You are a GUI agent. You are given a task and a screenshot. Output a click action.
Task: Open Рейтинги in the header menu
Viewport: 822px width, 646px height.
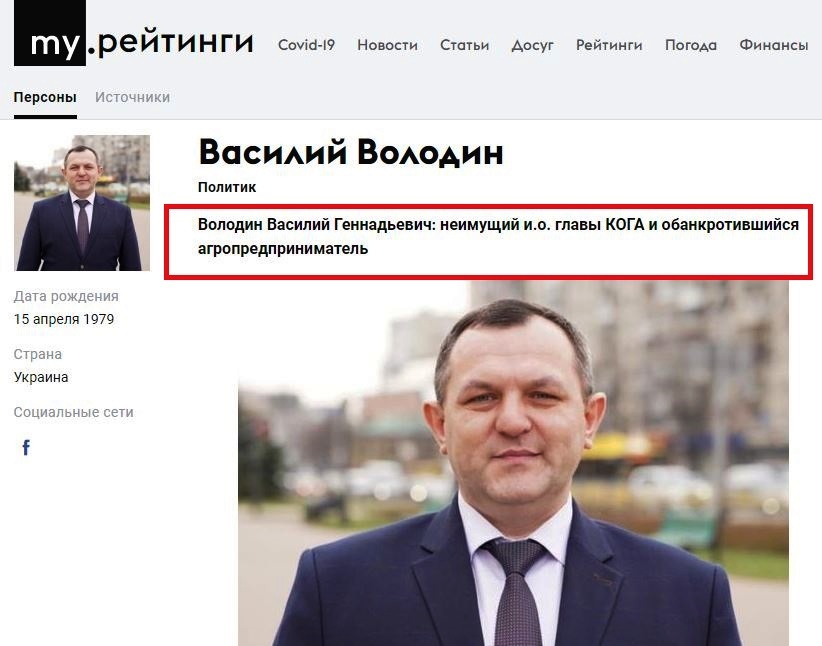point(609,45)
